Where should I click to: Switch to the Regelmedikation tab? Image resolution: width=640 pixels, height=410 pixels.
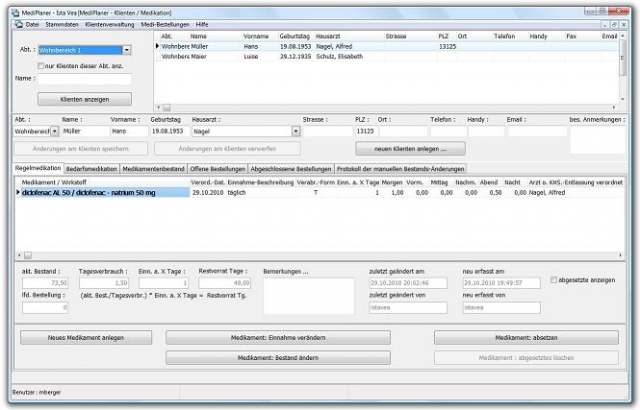pyautogui.click(x=38, y=168)
